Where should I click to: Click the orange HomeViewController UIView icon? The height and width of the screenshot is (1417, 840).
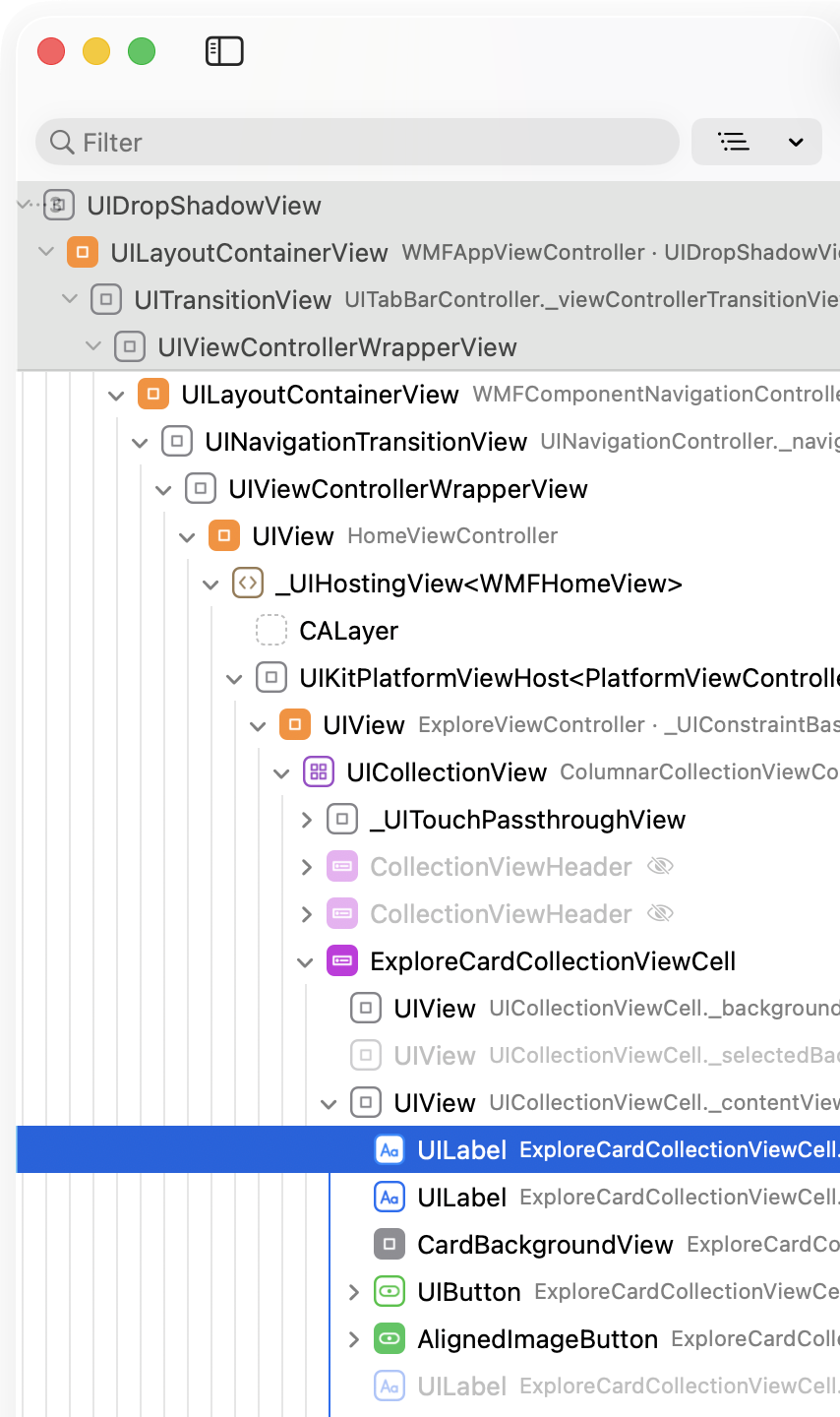point(224,535)
